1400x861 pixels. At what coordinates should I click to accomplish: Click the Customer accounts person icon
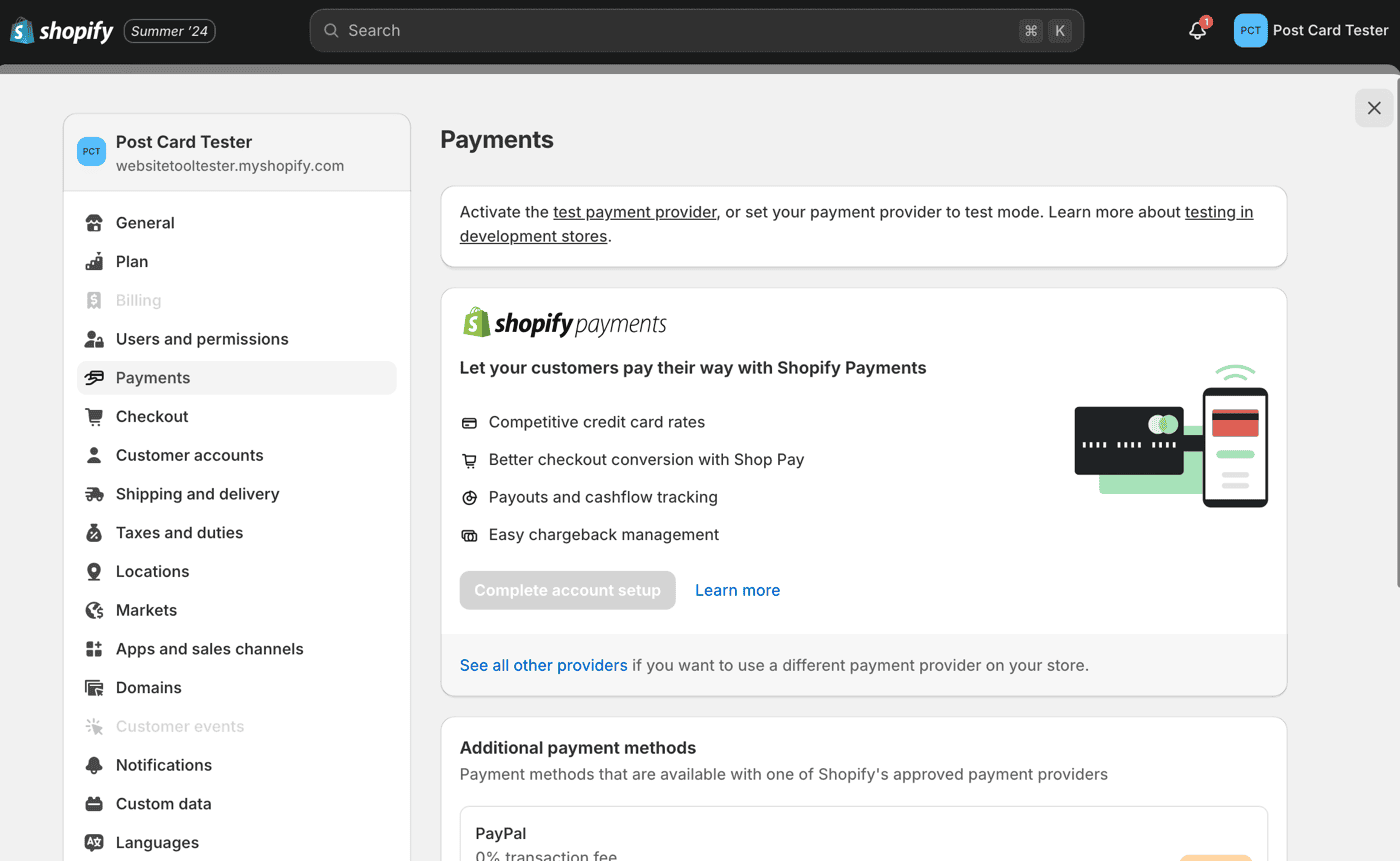(x=94, y=455)
